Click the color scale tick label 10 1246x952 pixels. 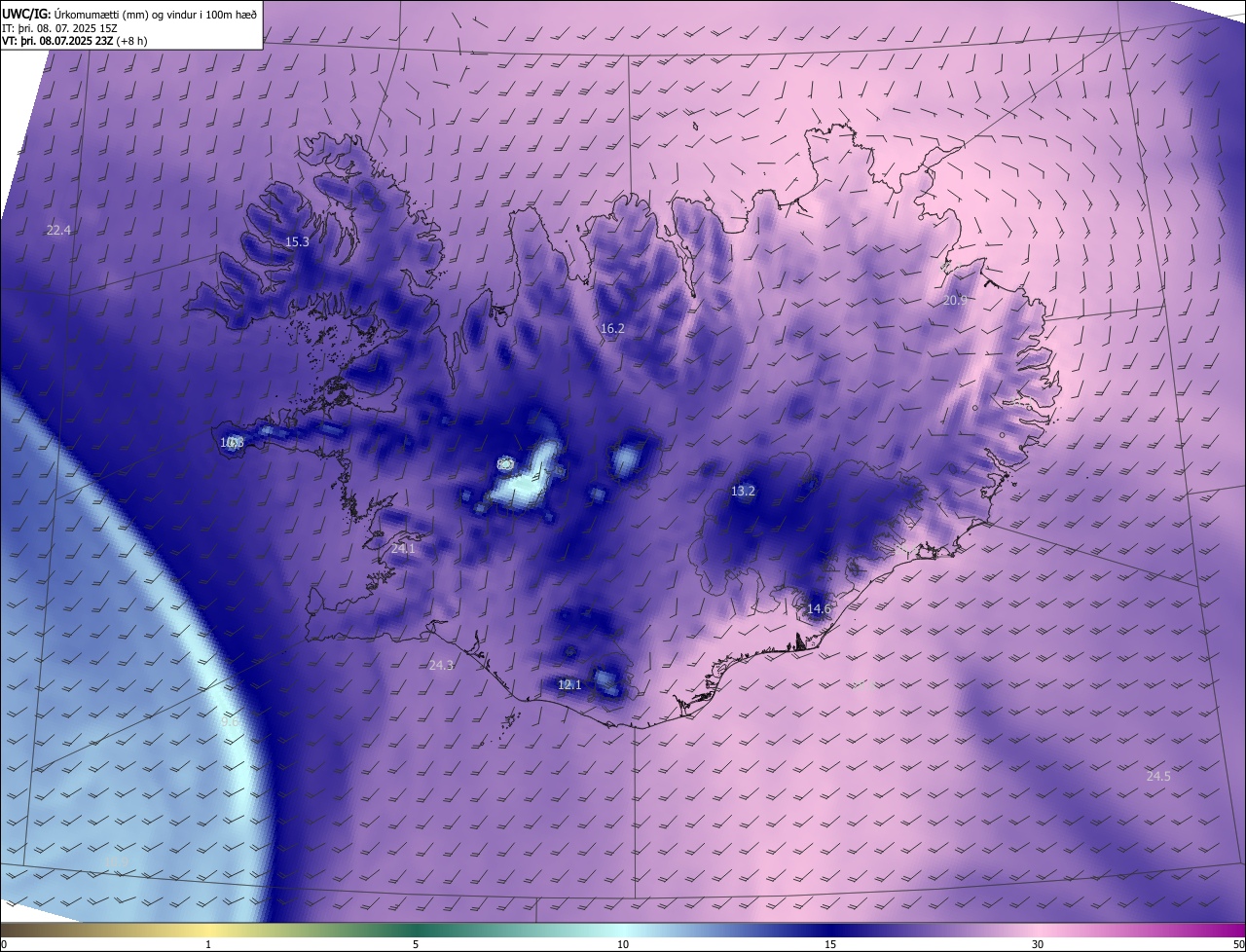coord(623,944)
